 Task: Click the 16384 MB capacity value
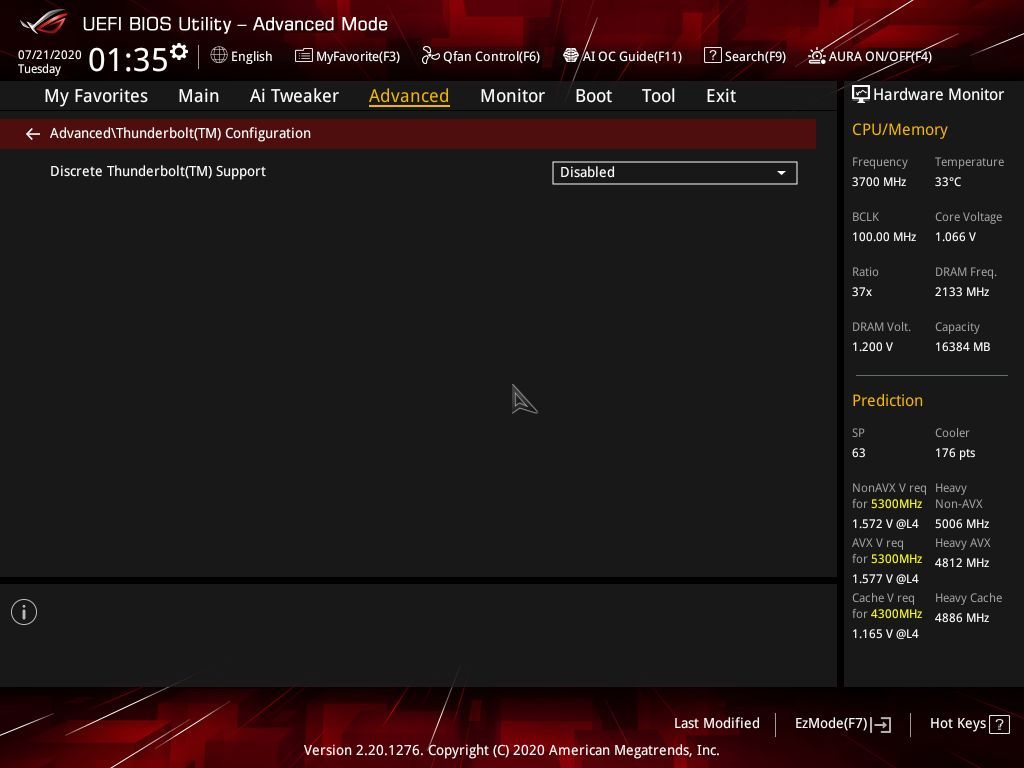[962, 347]
